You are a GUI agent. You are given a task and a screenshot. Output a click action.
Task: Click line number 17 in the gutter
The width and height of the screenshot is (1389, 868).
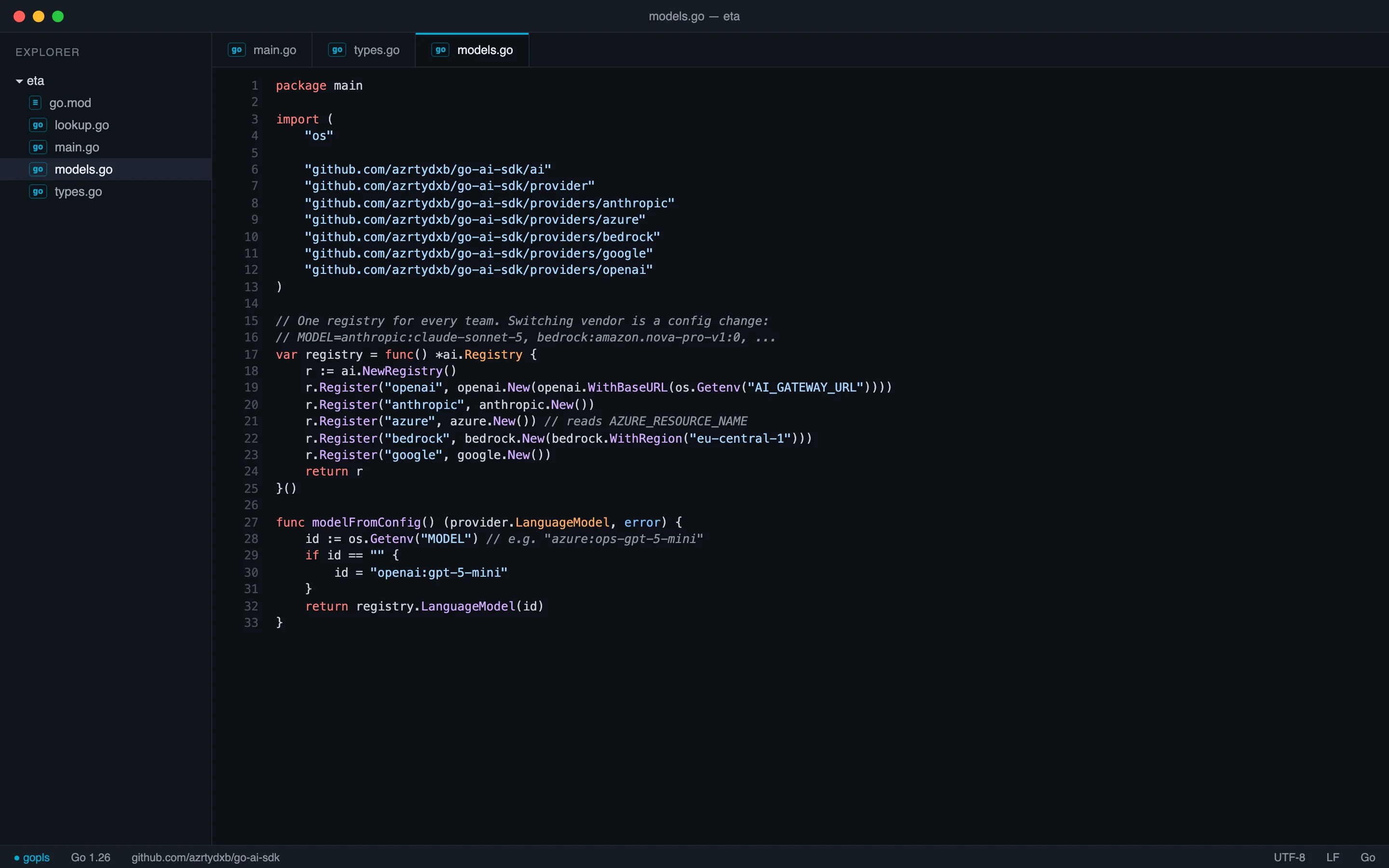(x=251, y=354)
